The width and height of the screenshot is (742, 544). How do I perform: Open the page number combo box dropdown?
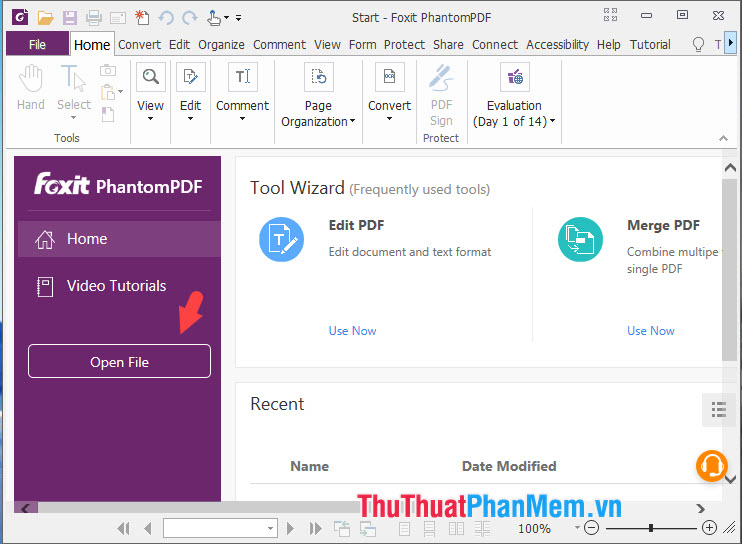point(270,528)
